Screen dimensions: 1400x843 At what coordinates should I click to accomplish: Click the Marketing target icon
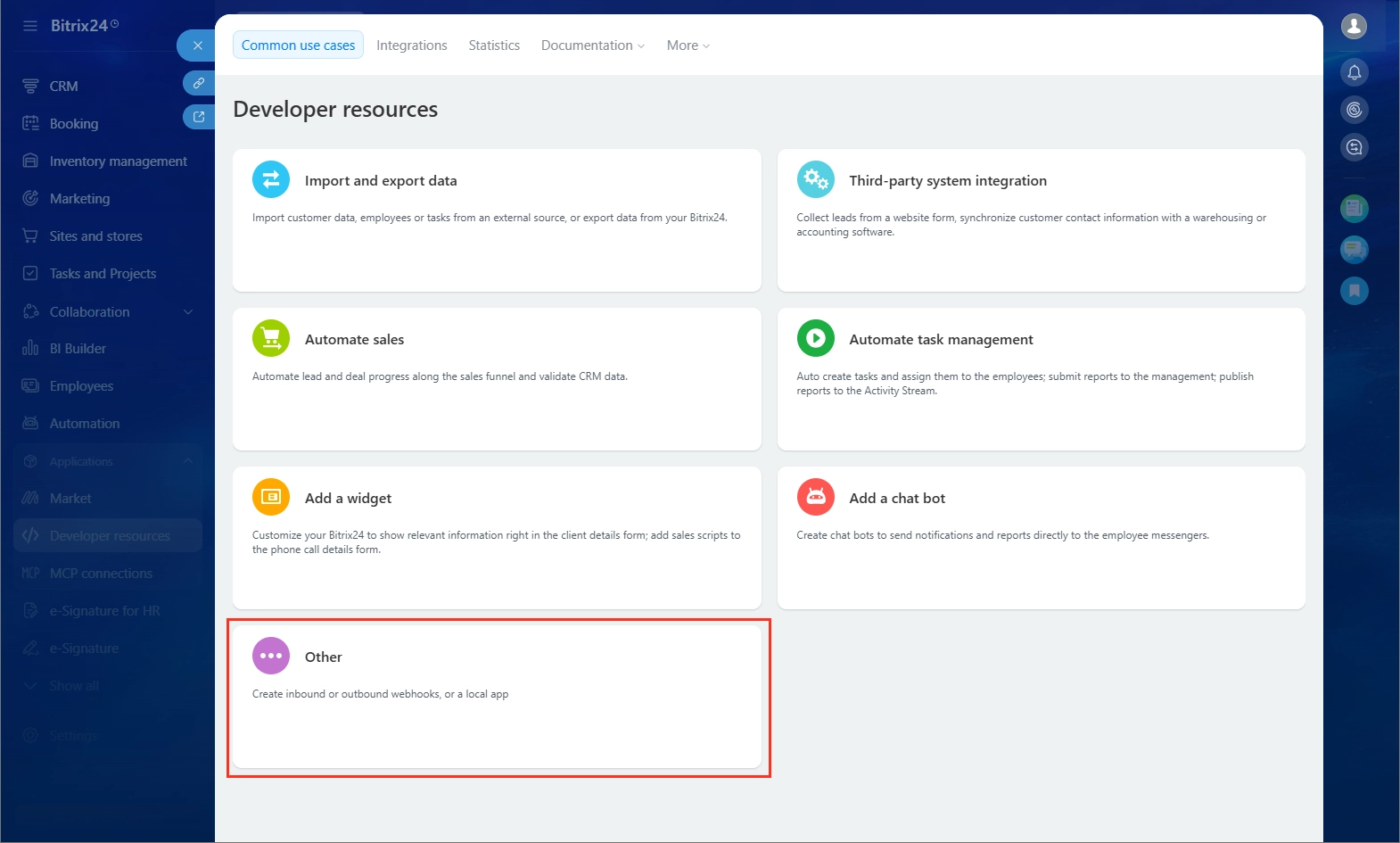[x=30, y=199]
